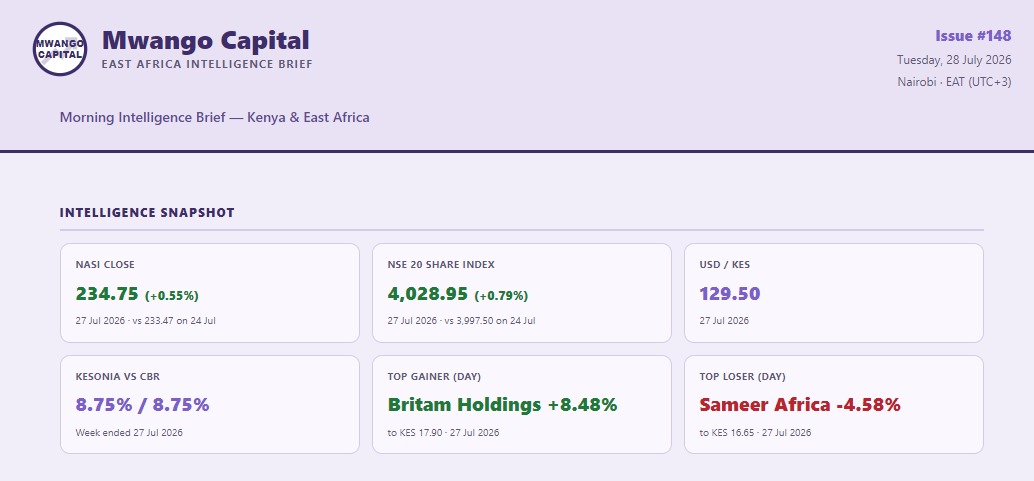Click Sameer Africa -4.58% text
The width and height of the screenshot is (1034, 481).
[x=800, y=404]
